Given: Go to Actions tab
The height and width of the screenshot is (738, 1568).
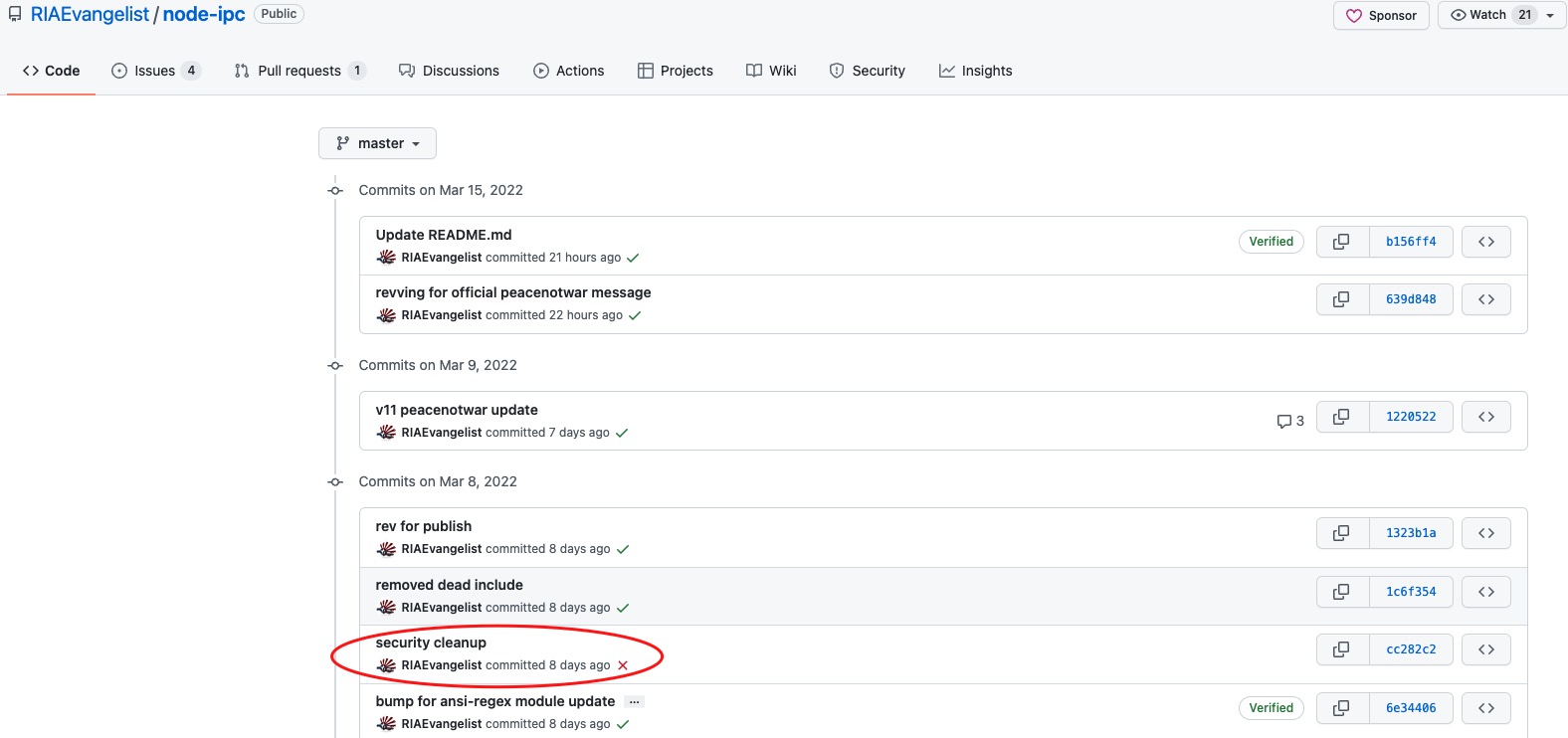Looking at the screenshot, I should (569, 71).
